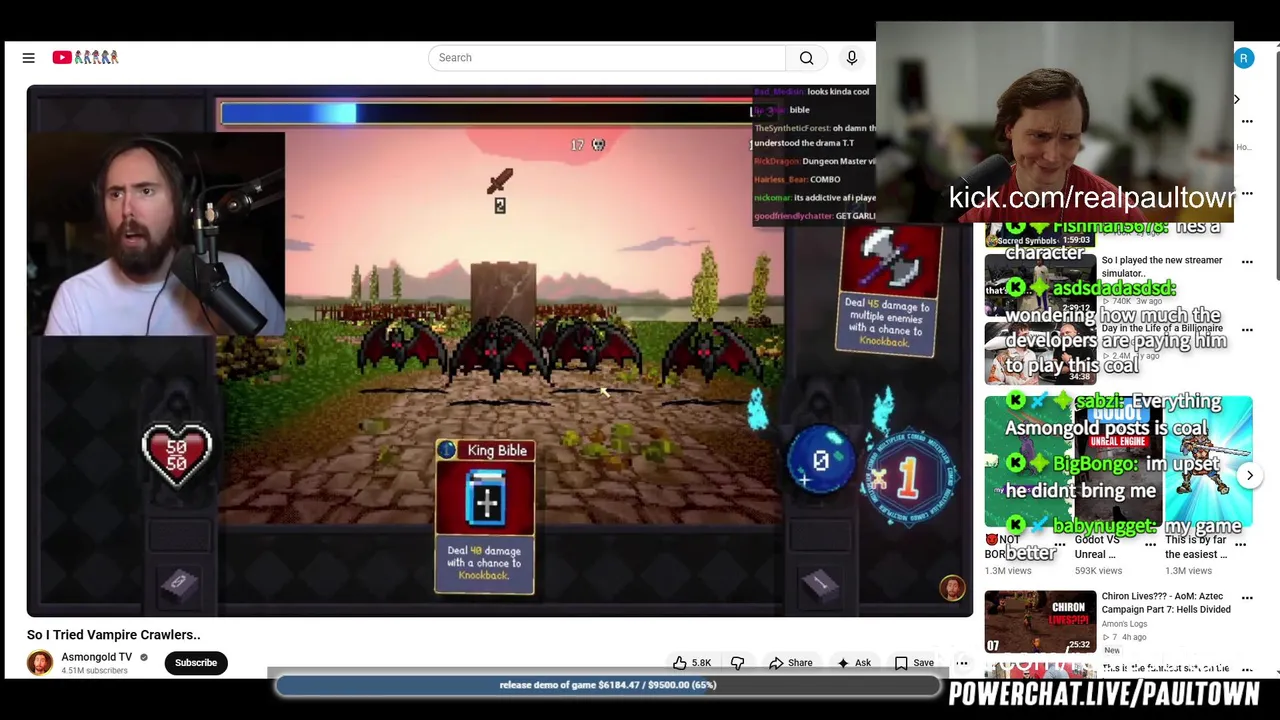Open the circular avatar in player corner
1280x720 pixels.
952,588
